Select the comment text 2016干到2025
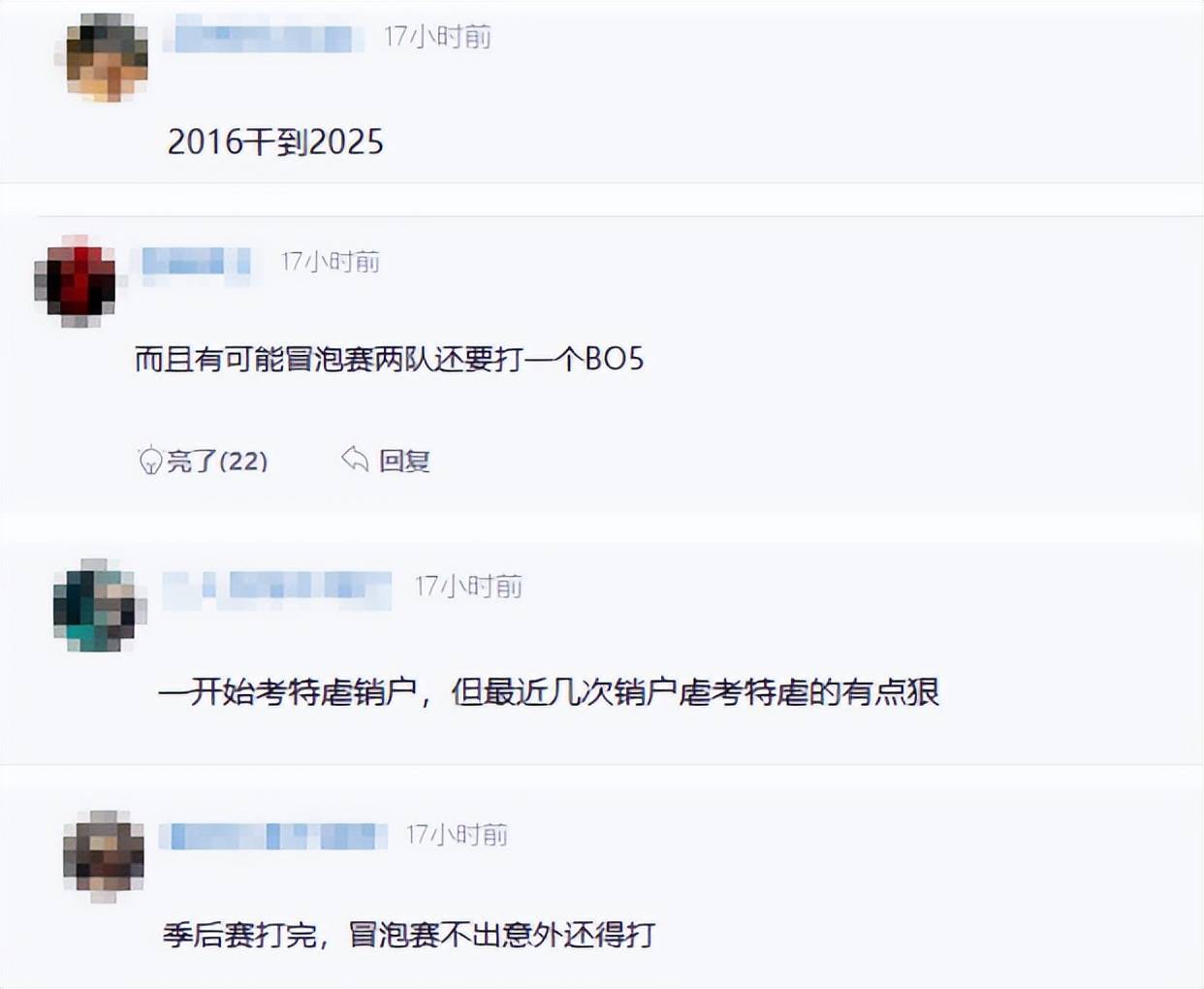Image resolution: width=1204 pixels, height=989 pixels. pyautogui.click(x=275, y=143)
